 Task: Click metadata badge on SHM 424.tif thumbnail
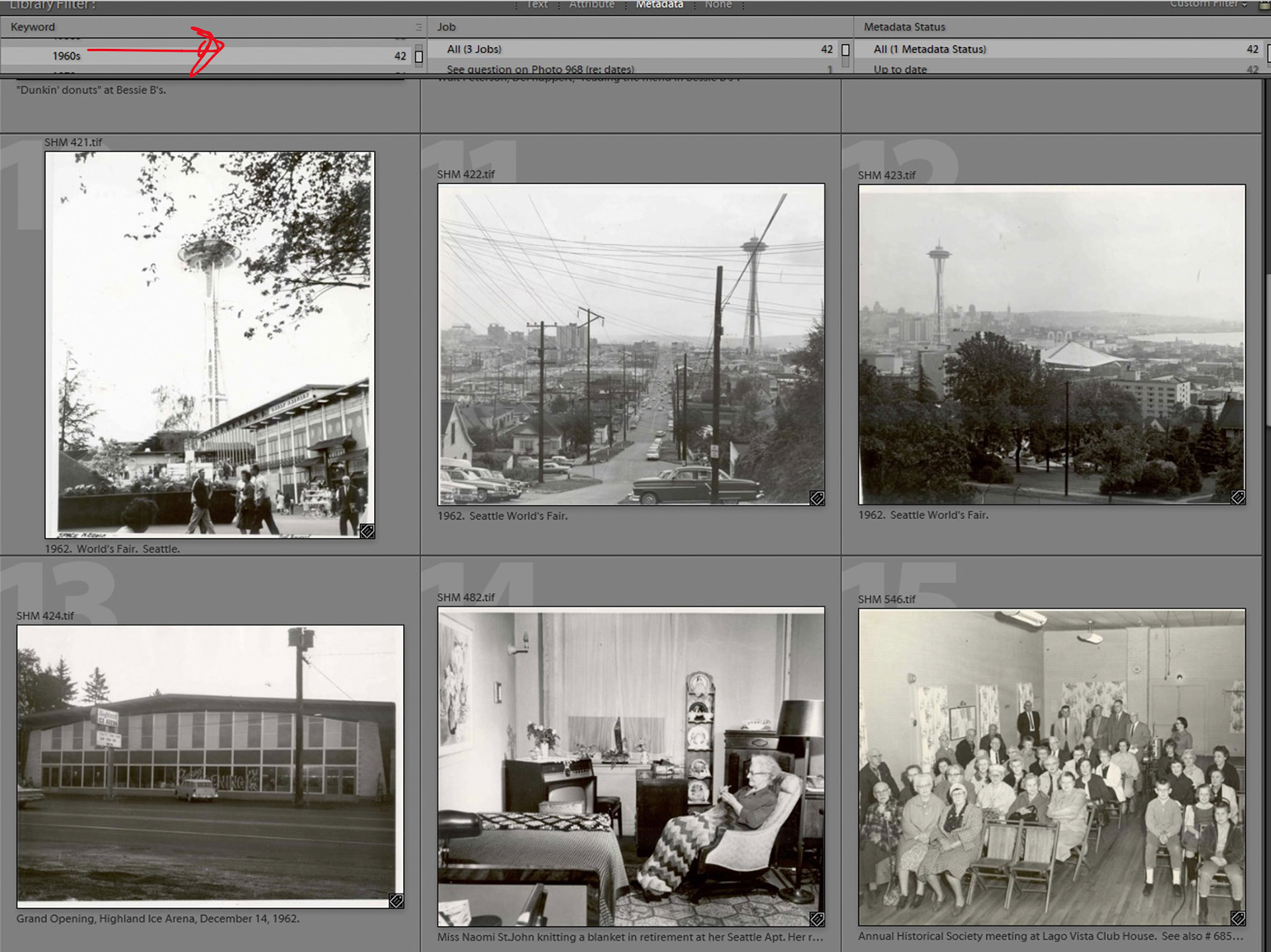396,901
